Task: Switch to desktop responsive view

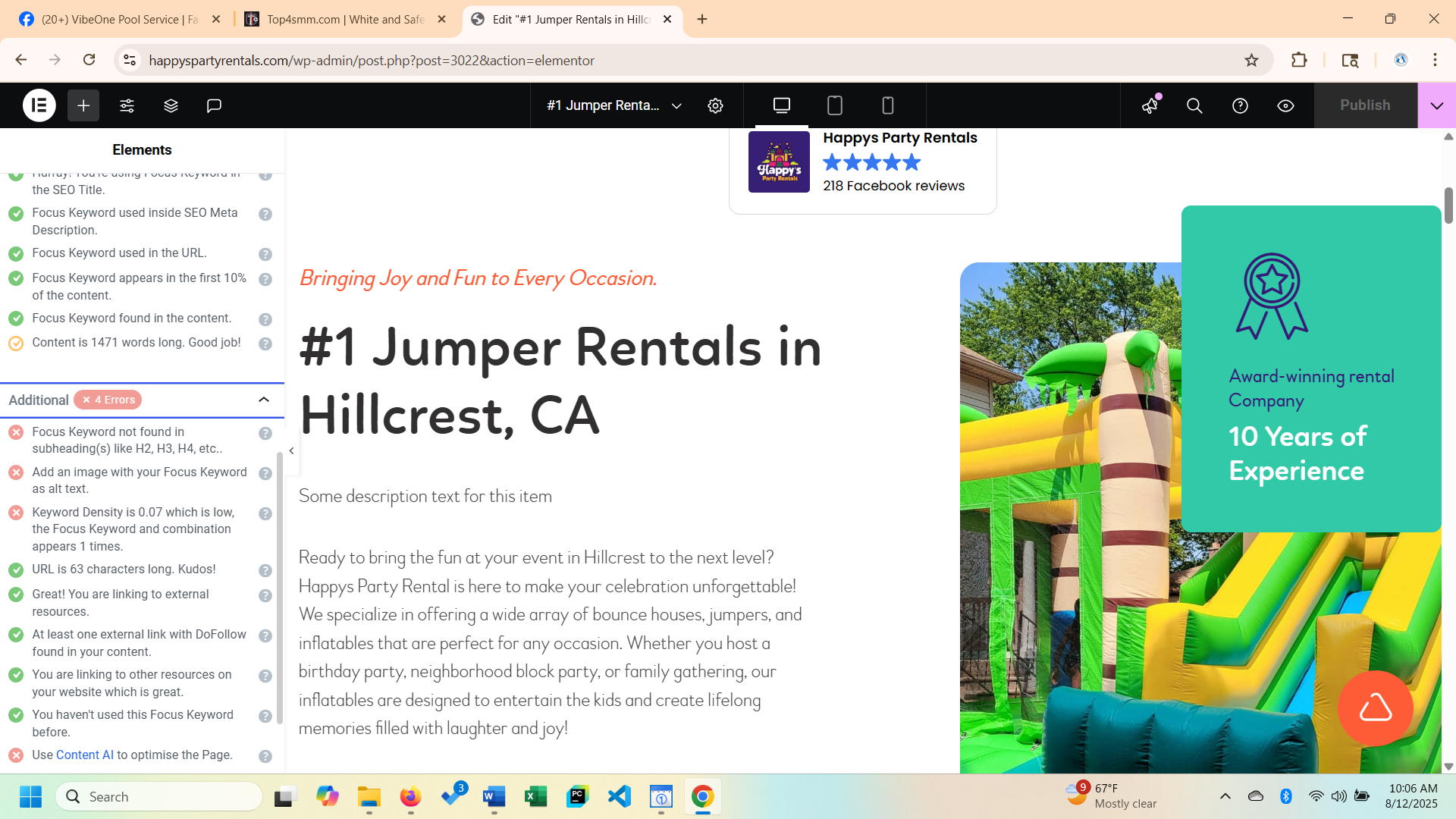Action: (782, 105)
